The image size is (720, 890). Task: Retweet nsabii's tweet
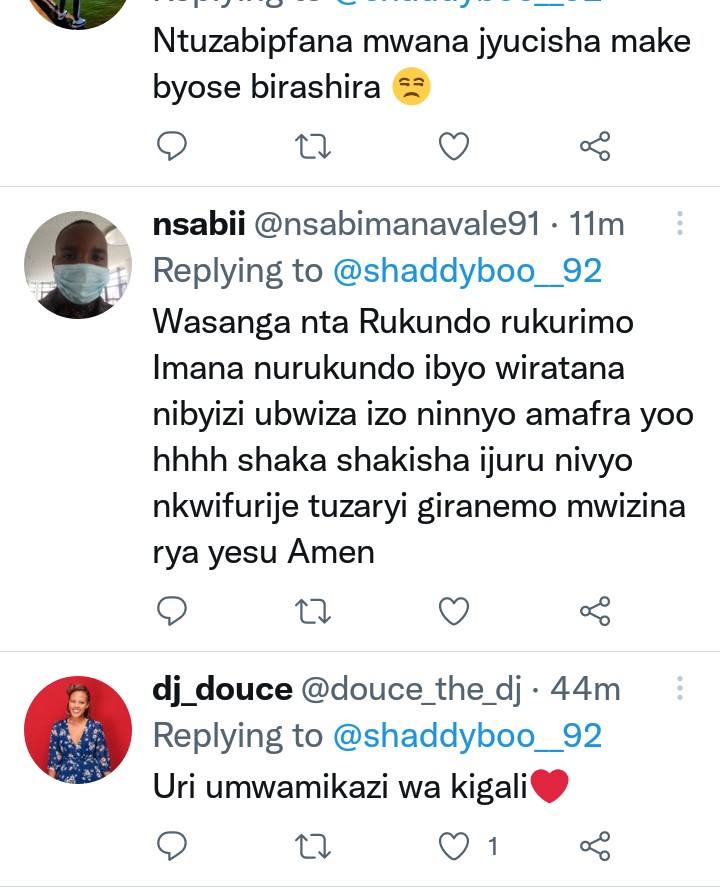pyautogui.click(x=315, y=609)
